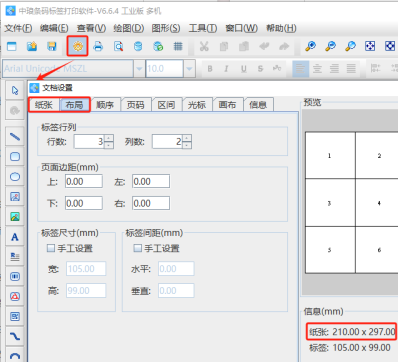Toggle the grid display icon
The height and width of the screenshot is (362, 398).
178,46
